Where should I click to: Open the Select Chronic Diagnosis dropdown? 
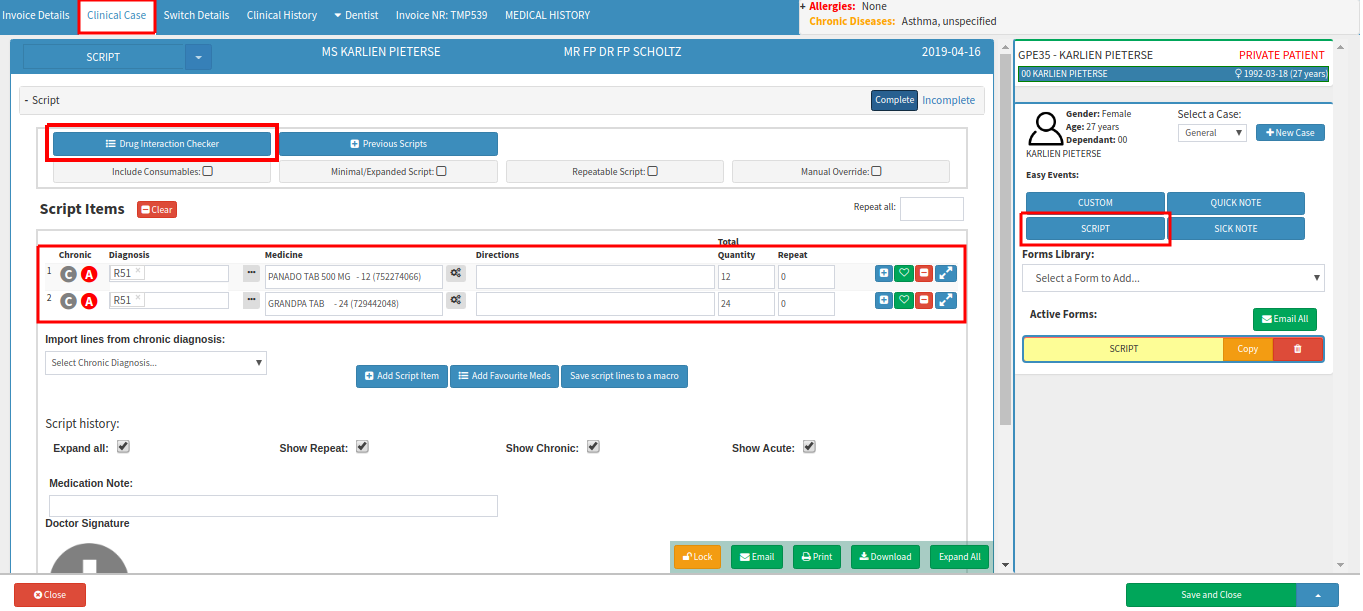point(156,363)
